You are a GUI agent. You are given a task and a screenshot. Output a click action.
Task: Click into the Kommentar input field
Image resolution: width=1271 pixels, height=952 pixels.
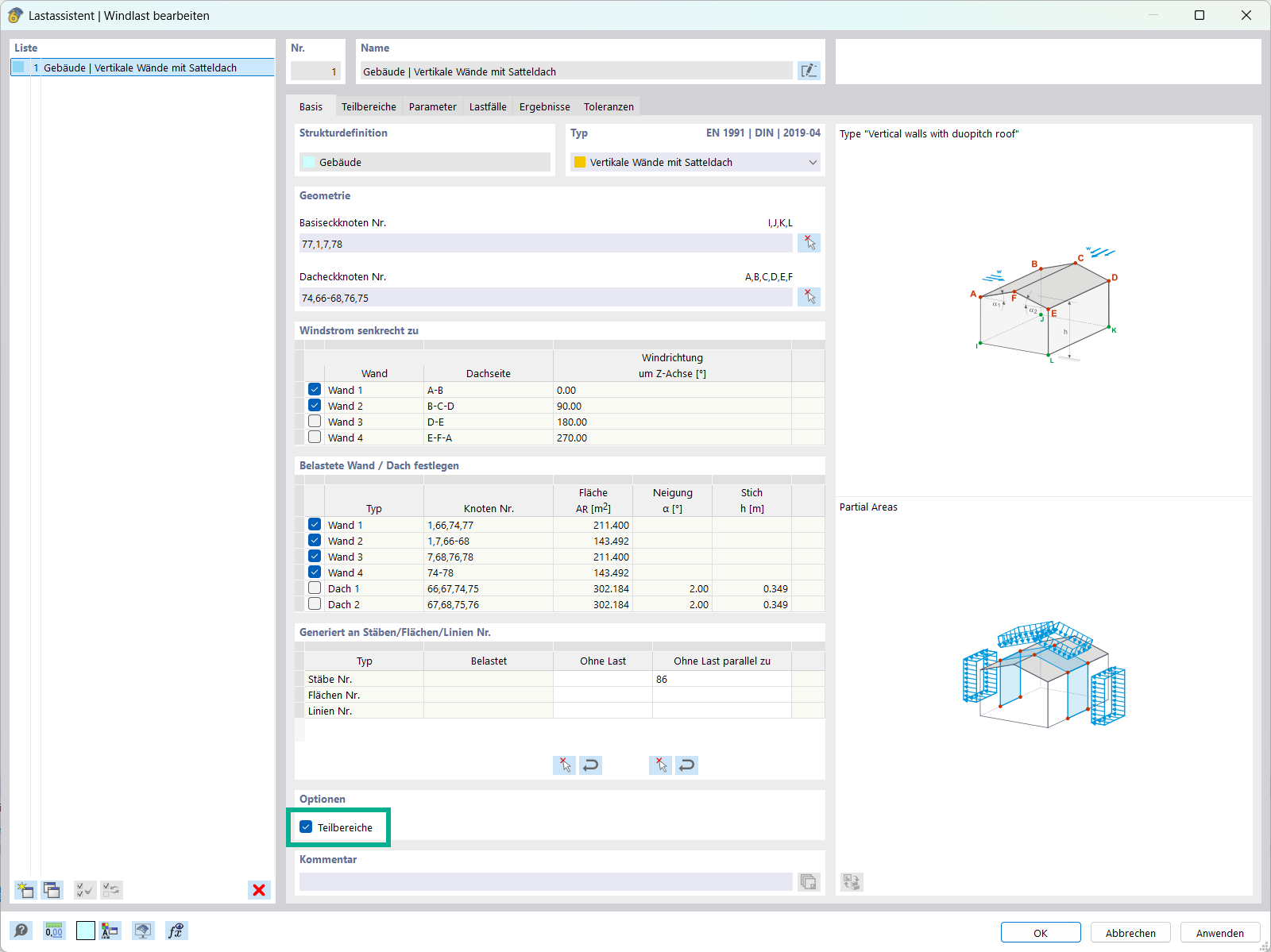546,881
